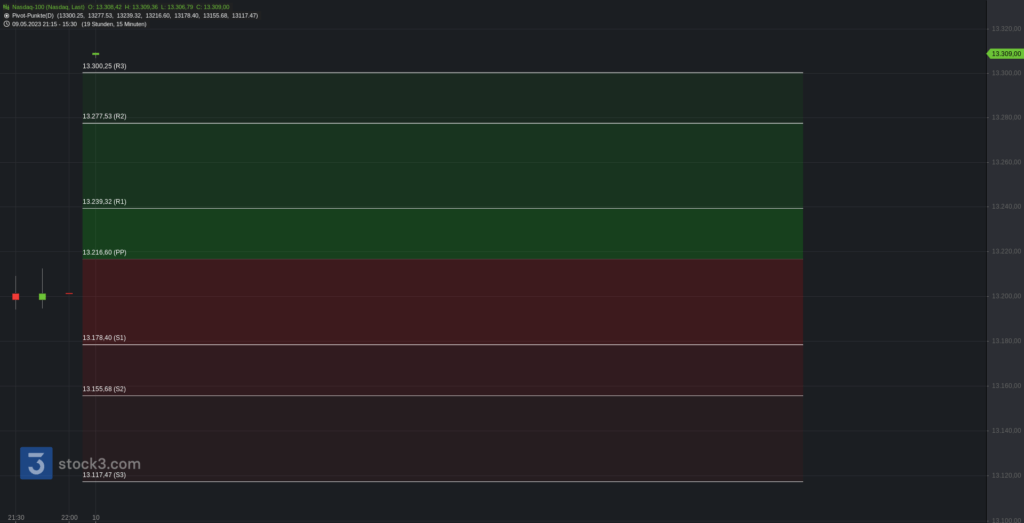The image size is (1024, 523).
Task: Select the green candlestick body
Action: 42,296
